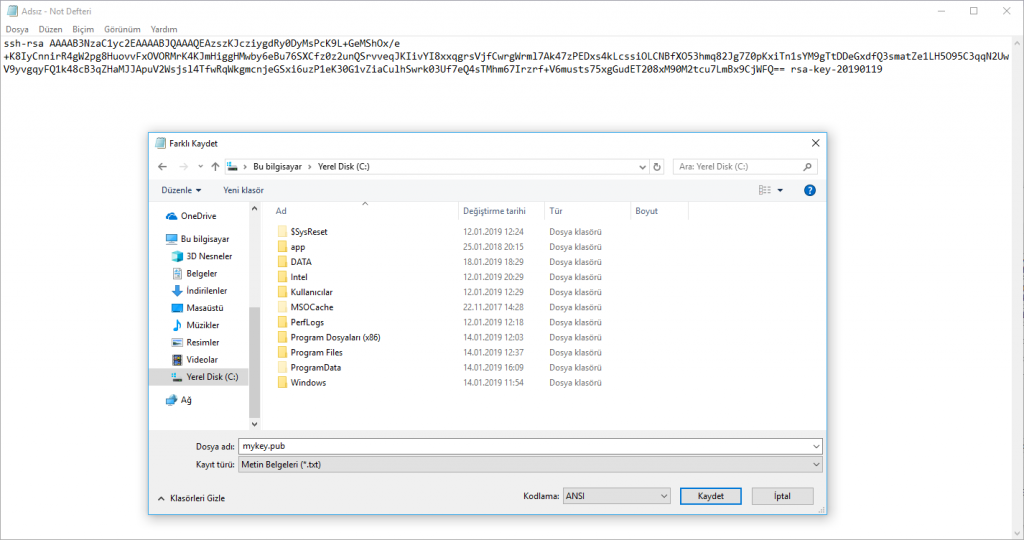
Task: Open help with the question mark icon
Action: (x=810, y=190)
